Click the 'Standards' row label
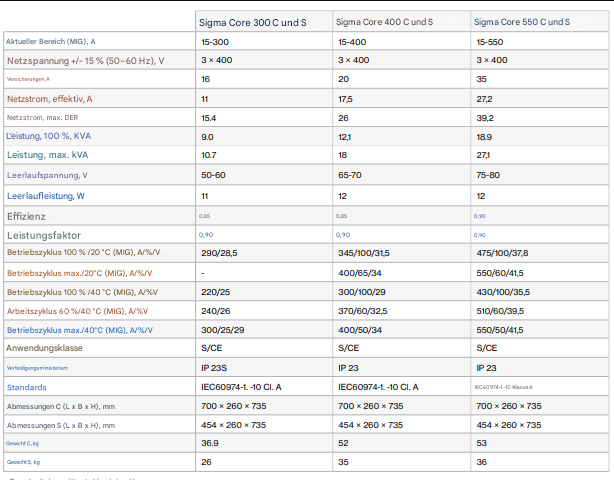This screenshot has width=614, height=480. point(27,388)
